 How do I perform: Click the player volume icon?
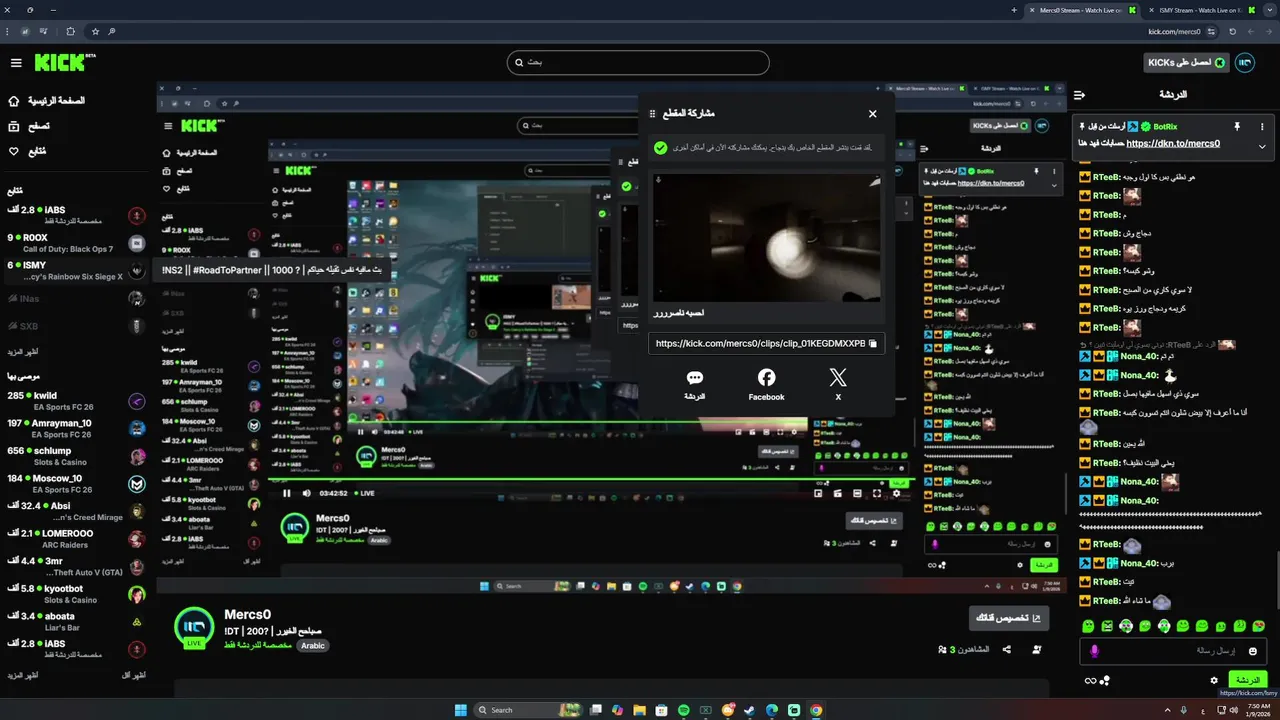[307, 493]
